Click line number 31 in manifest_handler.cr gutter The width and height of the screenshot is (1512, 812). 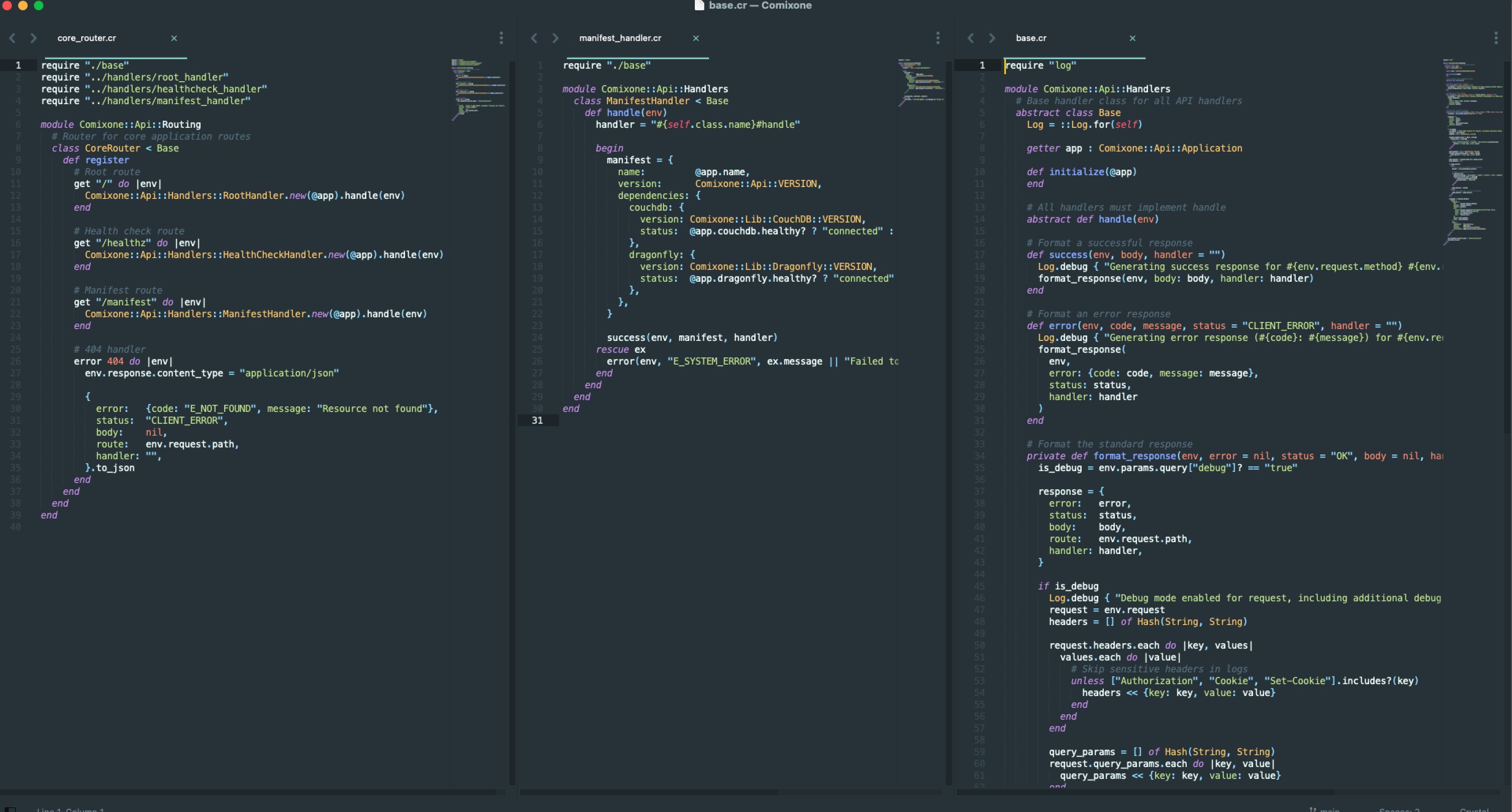(x=537, y=421)
